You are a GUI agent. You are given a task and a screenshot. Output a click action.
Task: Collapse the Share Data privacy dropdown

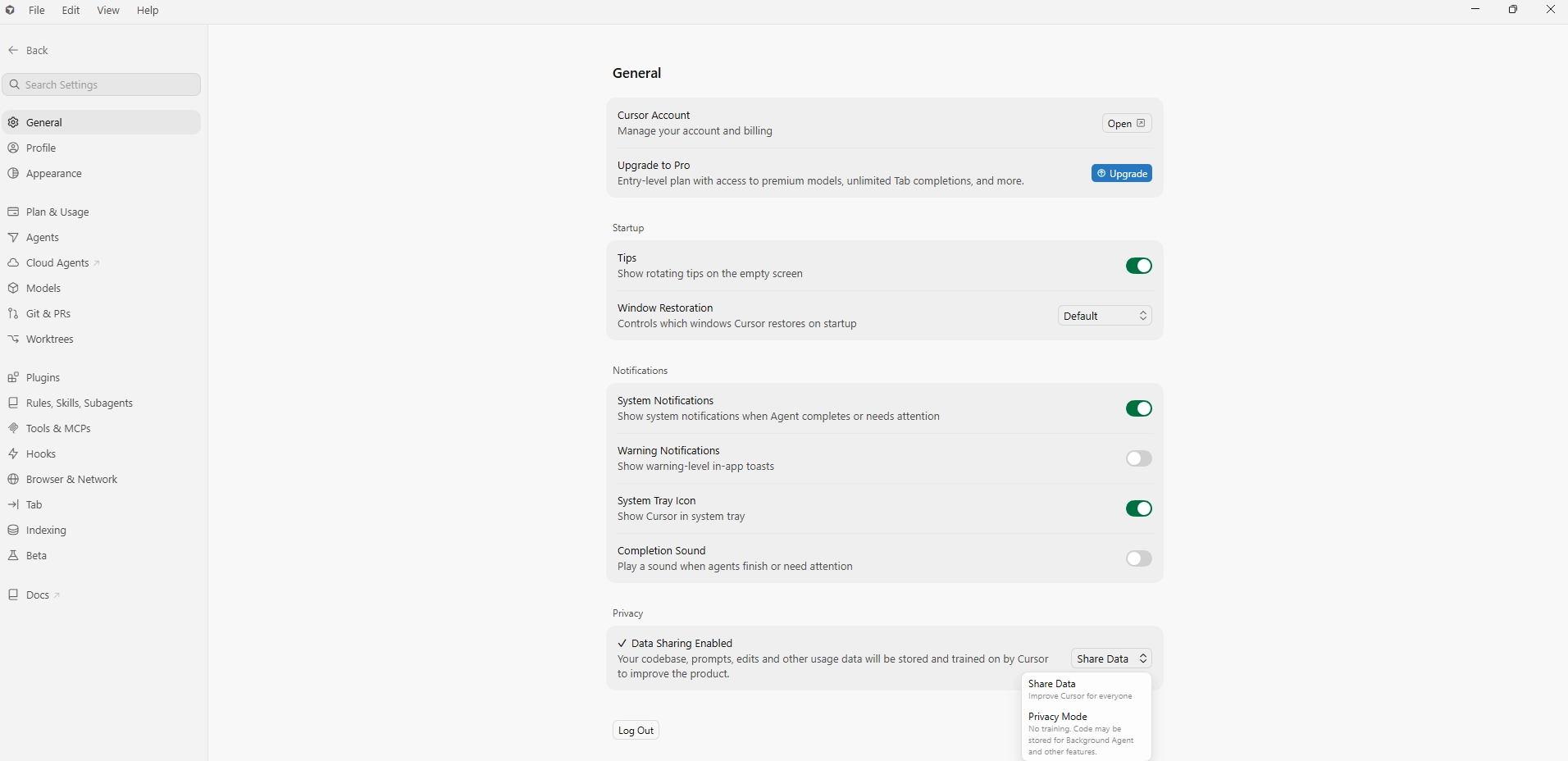pyautogui.click(x=1111, y=658)
